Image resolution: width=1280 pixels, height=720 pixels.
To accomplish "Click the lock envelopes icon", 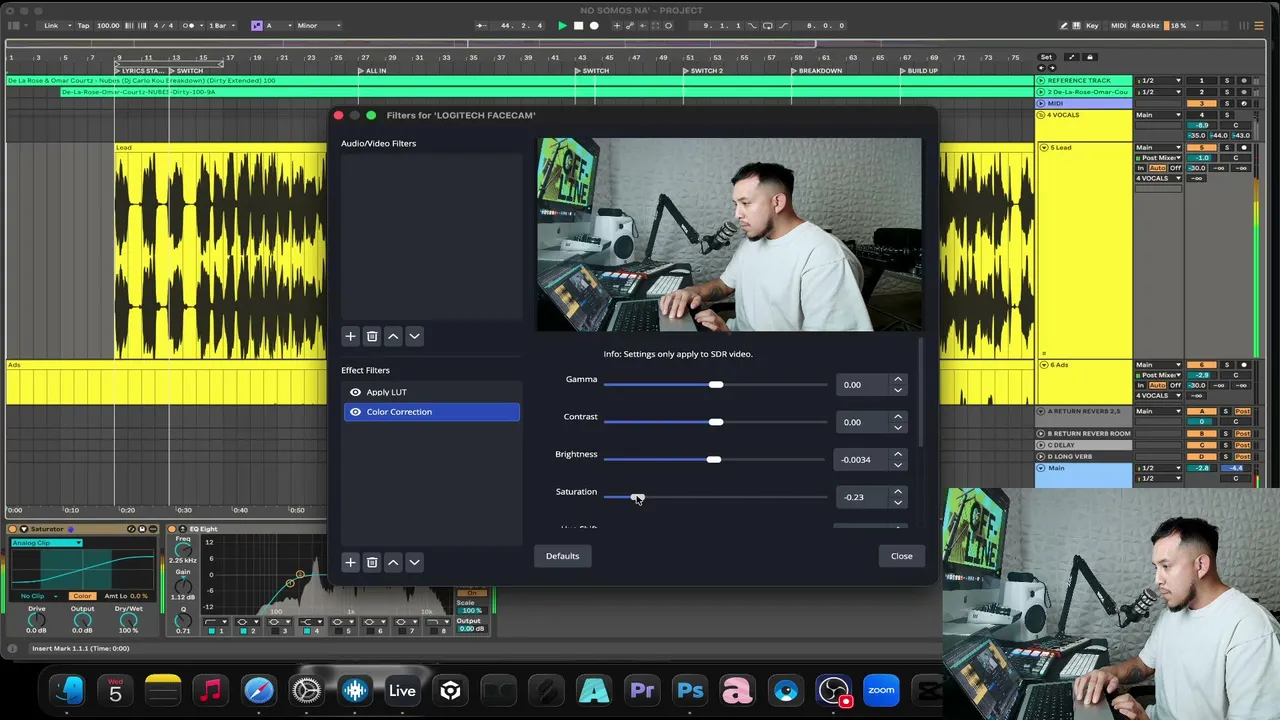I will pos(1090,57).
